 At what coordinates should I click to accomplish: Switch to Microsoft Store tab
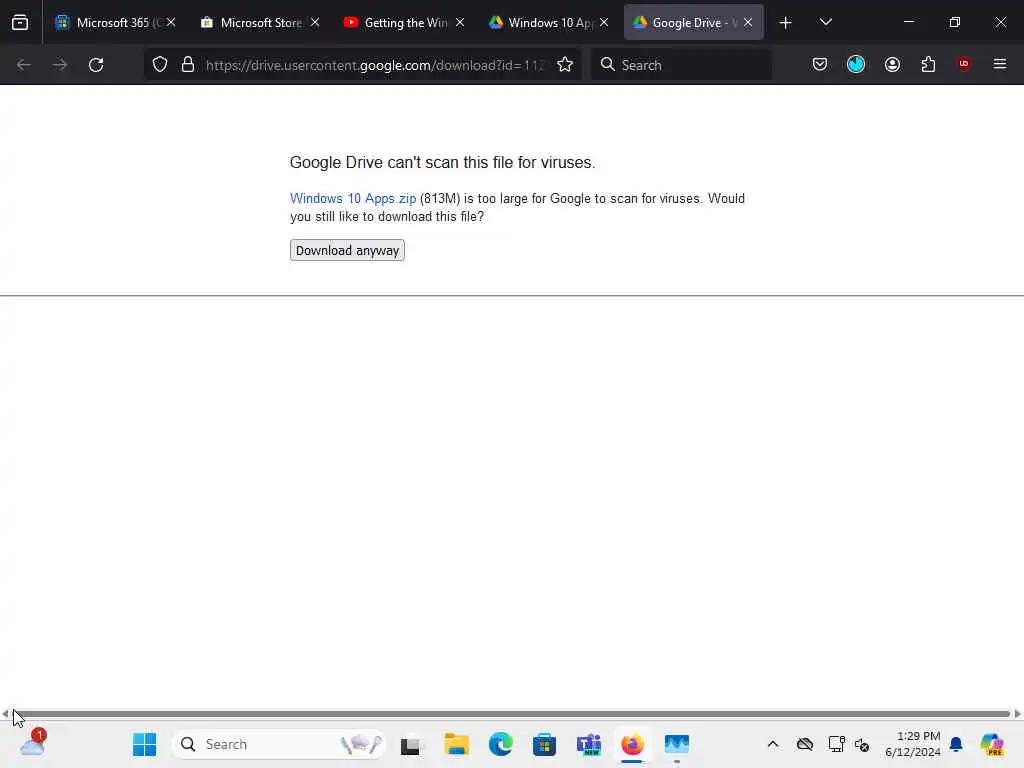(253, 23)
